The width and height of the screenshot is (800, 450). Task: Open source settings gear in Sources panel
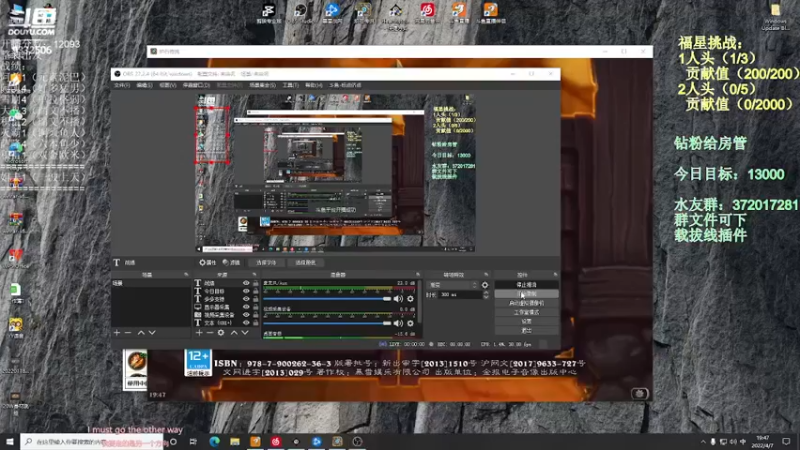point(221,333)
